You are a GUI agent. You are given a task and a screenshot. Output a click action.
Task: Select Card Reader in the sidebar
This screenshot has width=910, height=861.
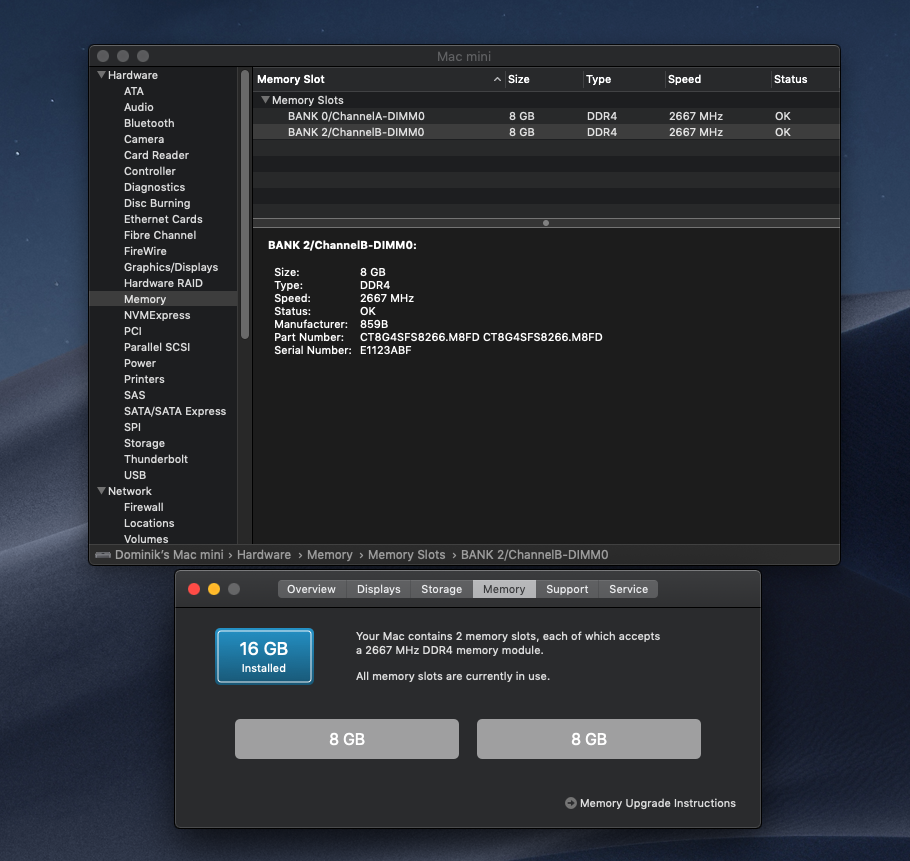[156, 155]
